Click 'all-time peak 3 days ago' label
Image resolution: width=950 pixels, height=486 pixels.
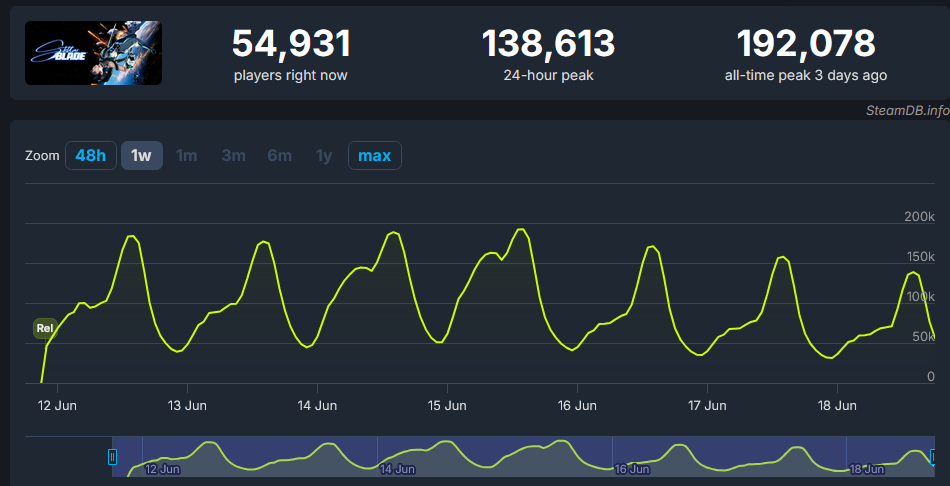pyautogui.click(x=806, y=76)
